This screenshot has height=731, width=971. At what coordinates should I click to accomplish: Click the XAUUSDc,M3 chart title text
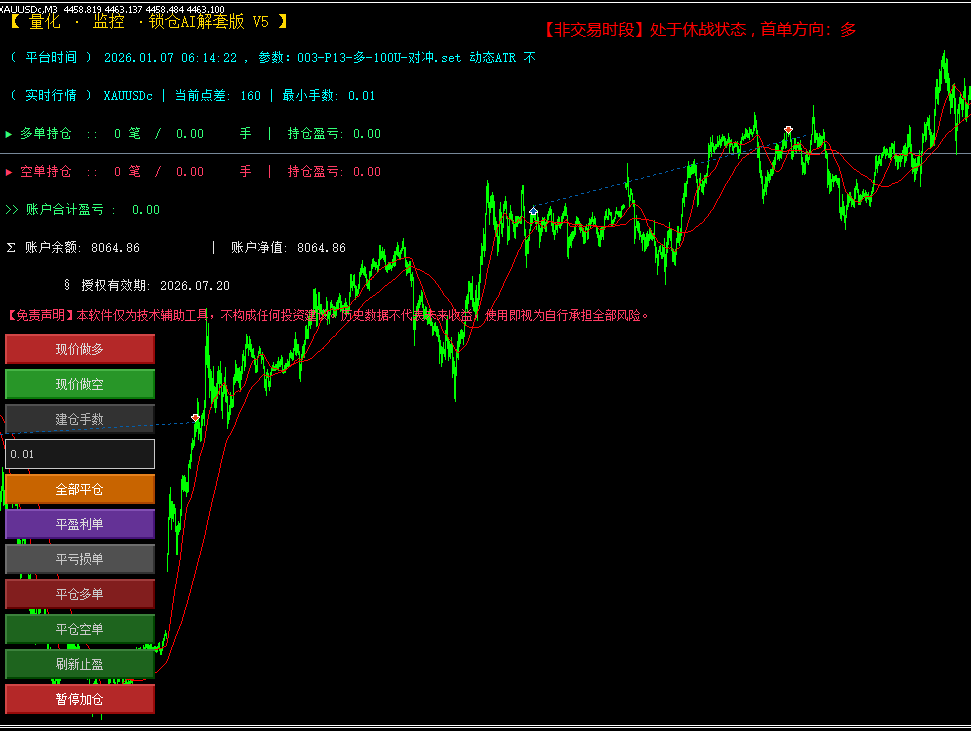[28, 9]
